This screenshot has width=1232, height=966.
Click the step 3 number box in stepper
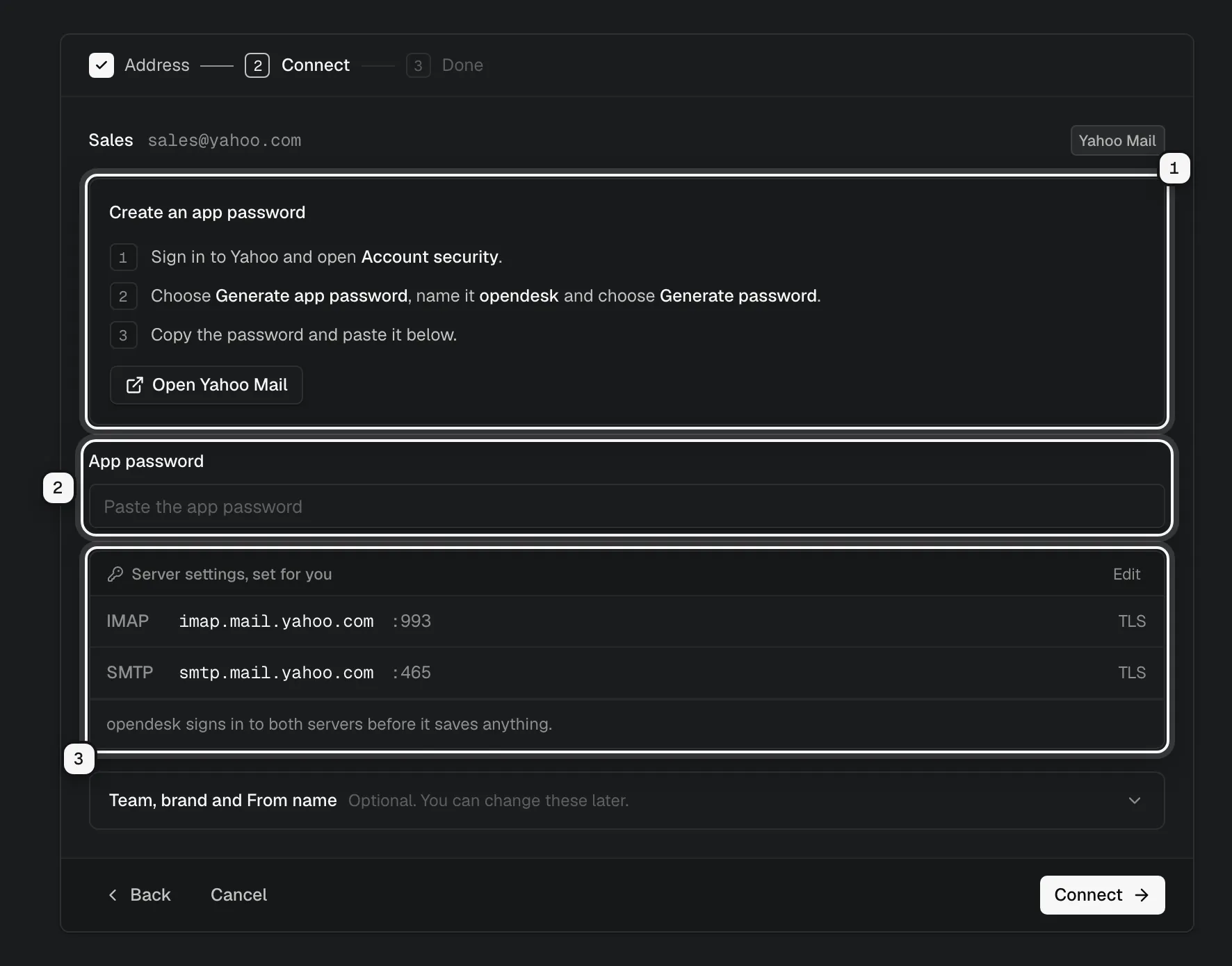click(x=418, y=65)
